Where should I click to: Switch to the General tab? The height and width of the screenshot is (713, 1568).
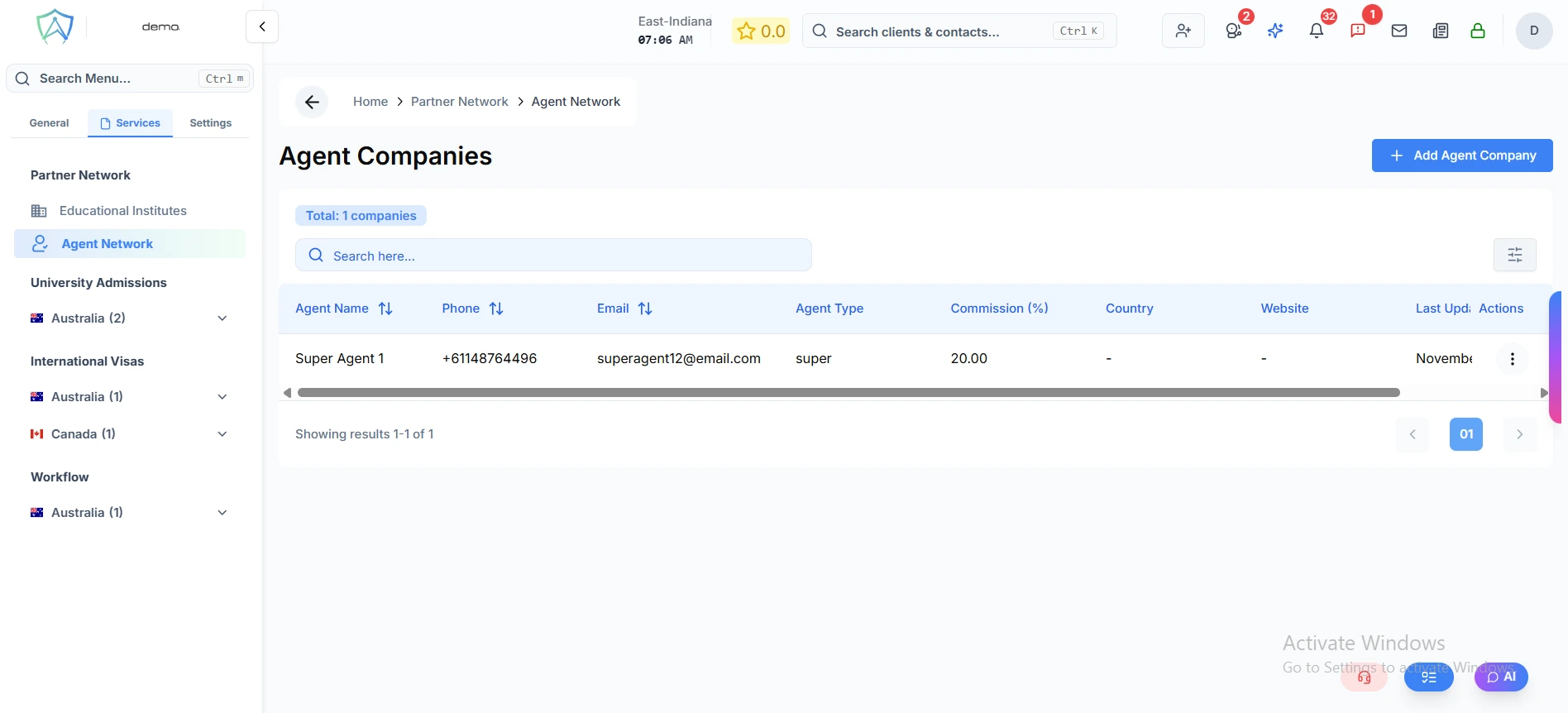tap(49, 123)
